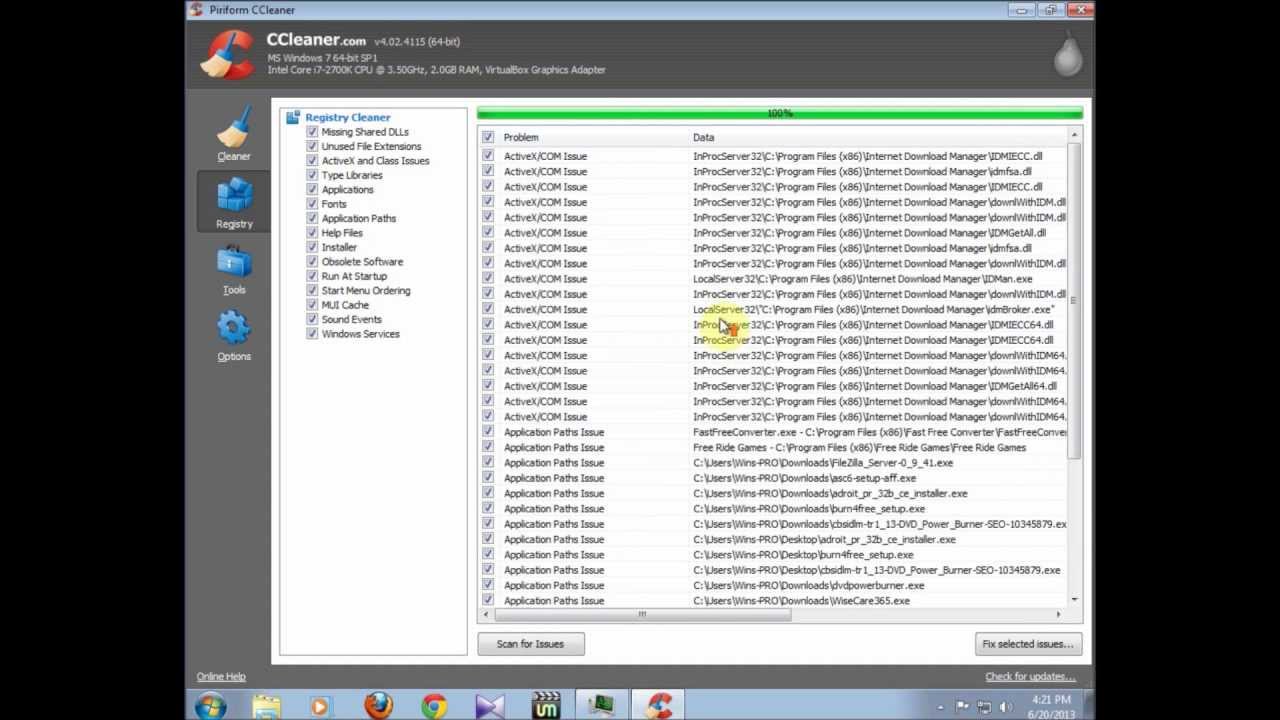Click the scroll-right arrow of results list
1280x720 pixels.
(x=1058, y=615)
